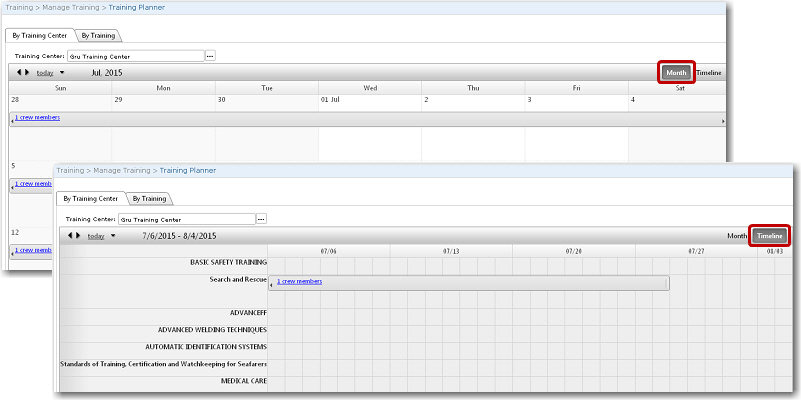Open dropdown arrow next to today in timeline view
Screen dimensions: 801x400
click(113, 236)
